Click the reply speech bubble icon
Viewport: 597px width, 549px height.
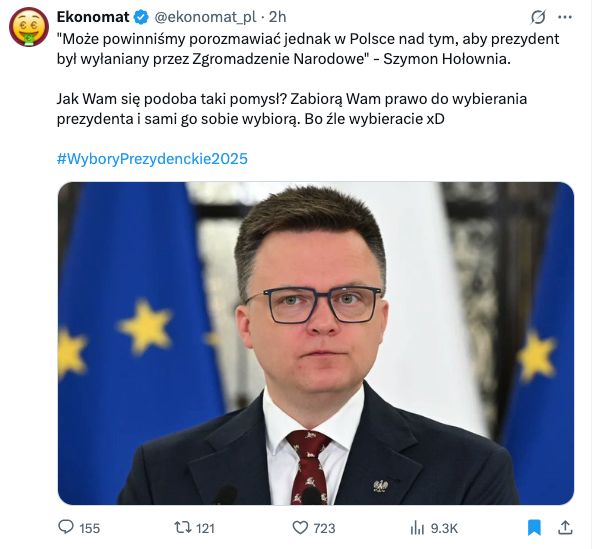click(66, 528)
